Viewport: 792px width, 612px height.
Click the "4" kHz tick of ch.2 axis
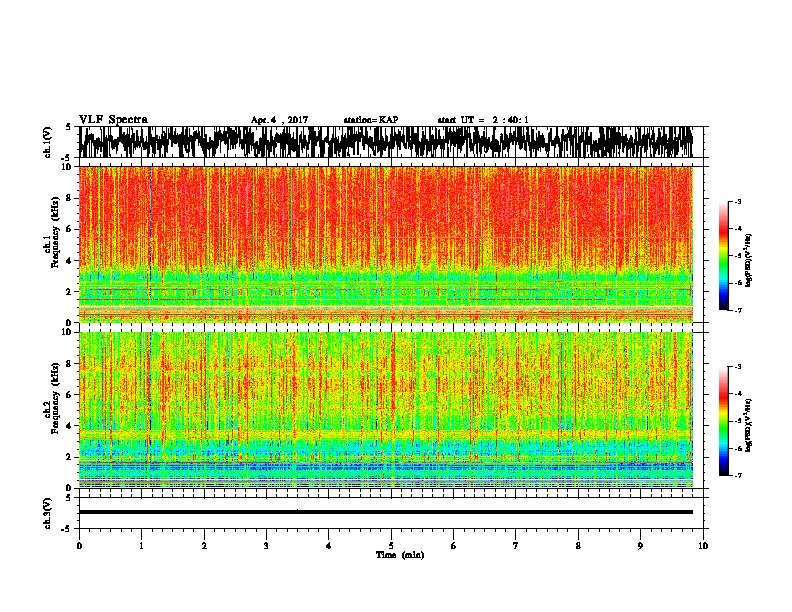click(70, 426)
